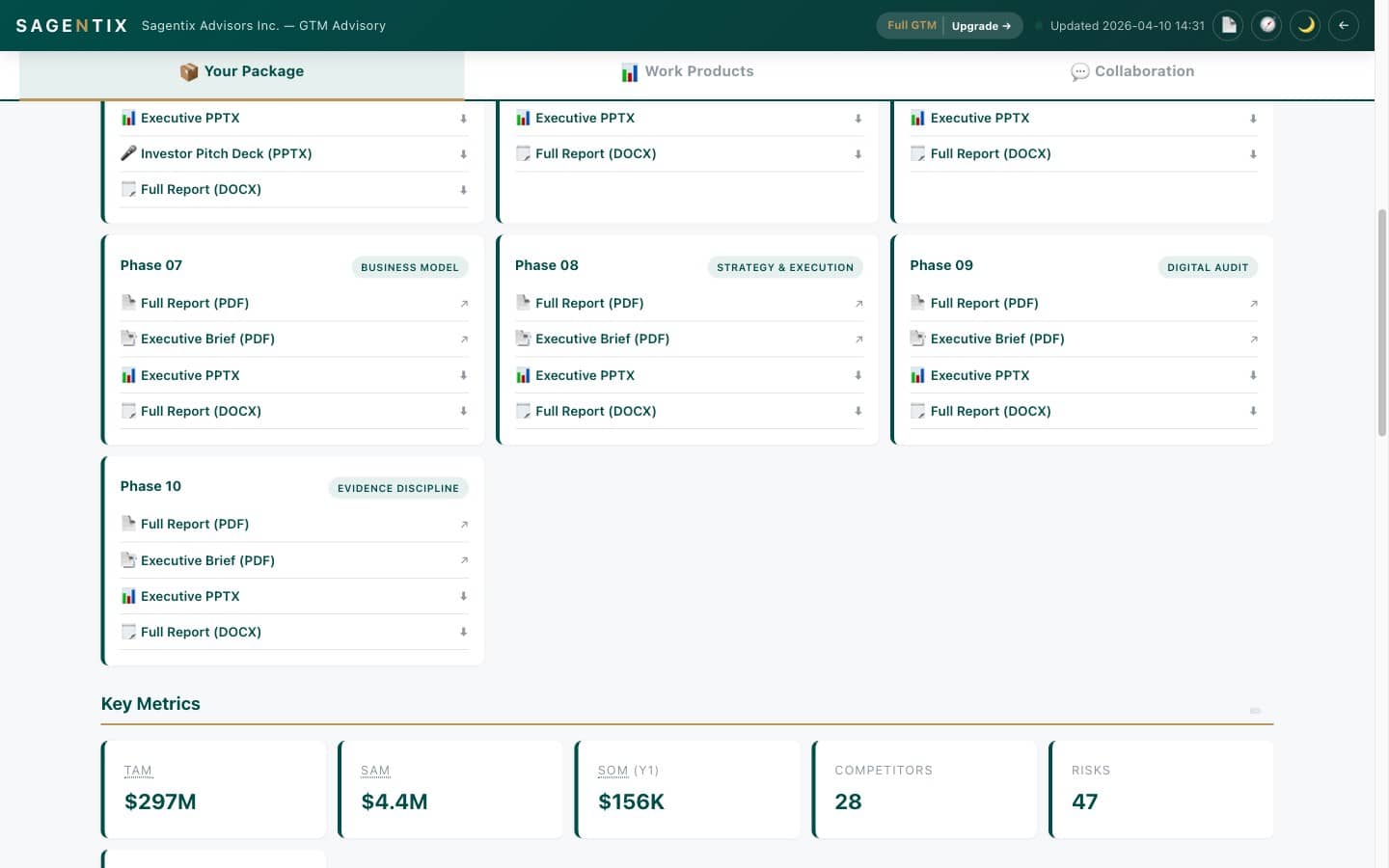Open Phase 08 Full Report (PDF) arrow icon
This screenshot has width=1389, height=868.
click(858, 304)
